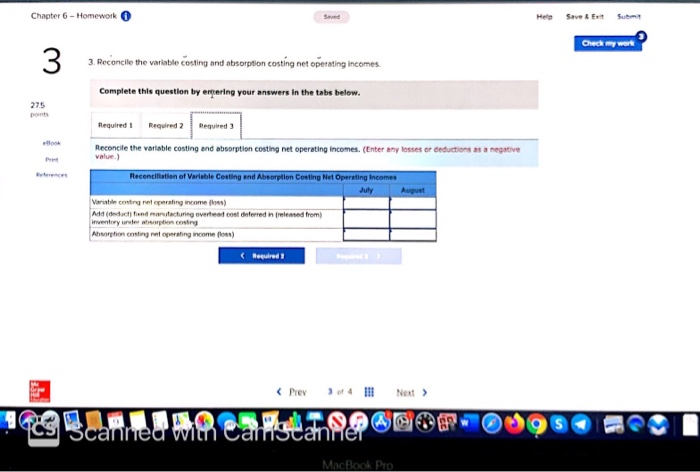Image resolution: width=700 pixels, height=472 pixels.
Task: Open the Help link
Action: (544, 17)
